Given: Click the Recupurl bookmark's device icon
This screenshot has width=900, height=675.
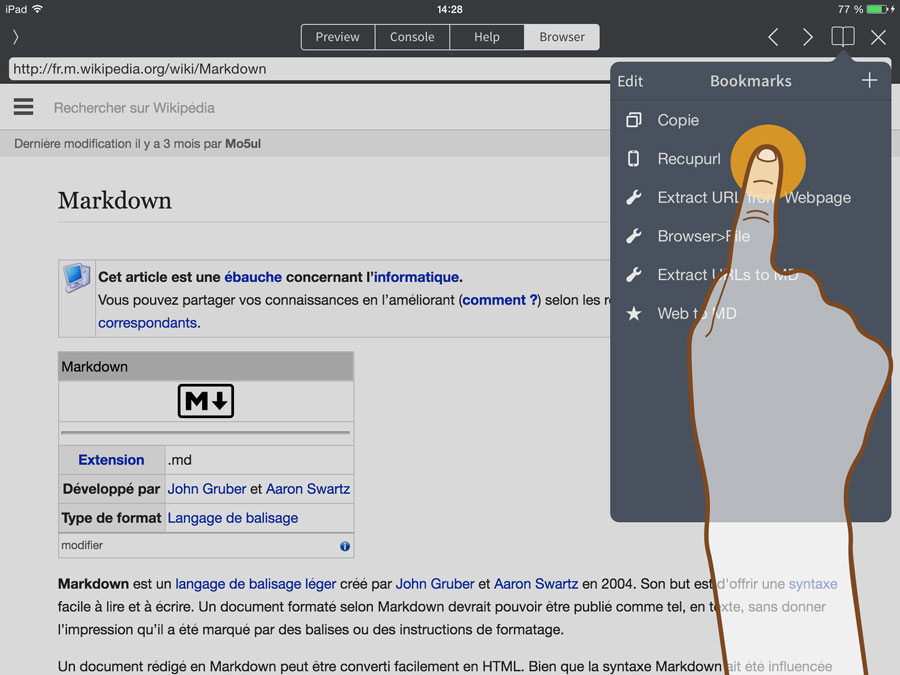Looking at the screenshot, I should pos(634,158).
